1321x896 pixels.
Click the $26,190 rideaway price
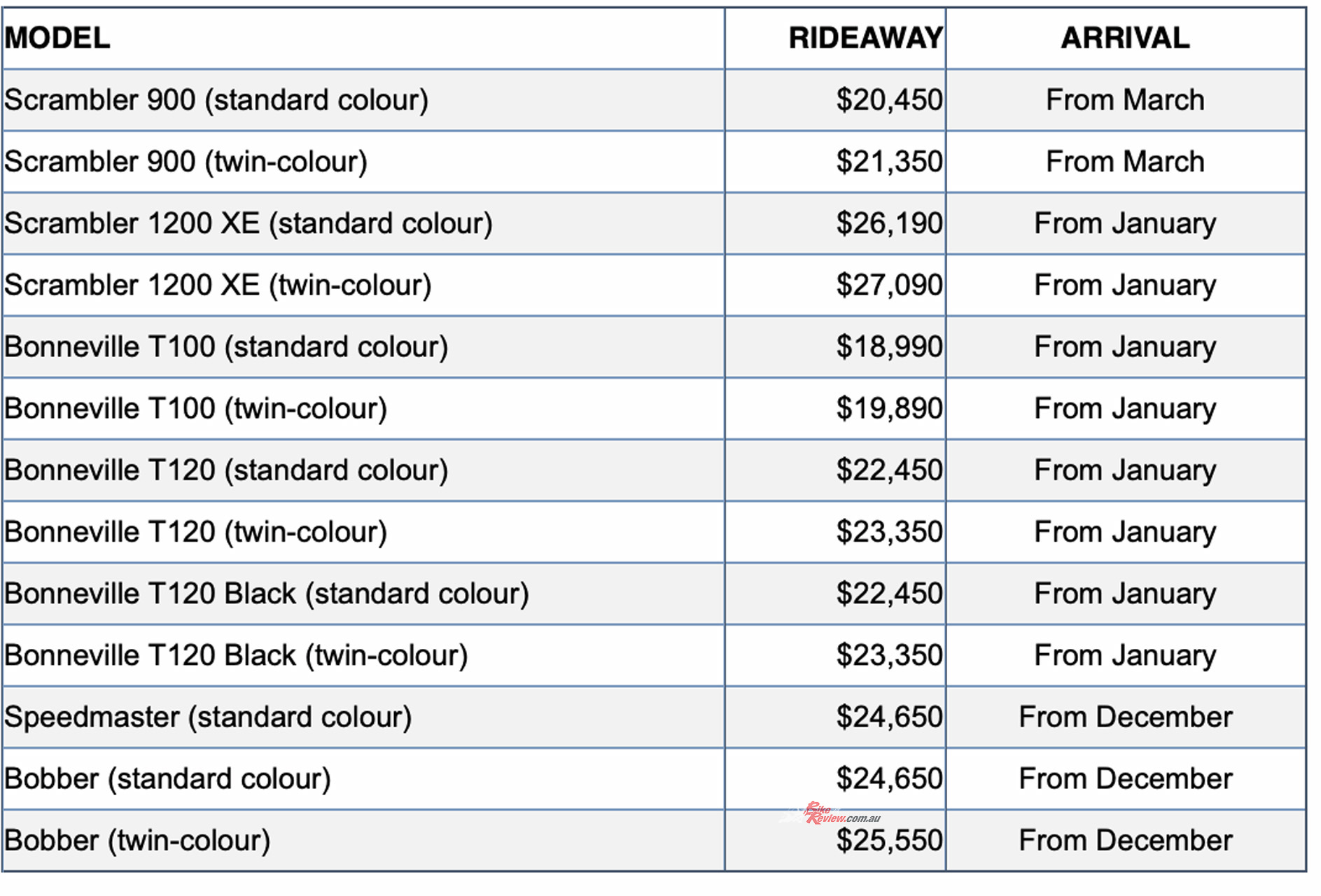889,223
